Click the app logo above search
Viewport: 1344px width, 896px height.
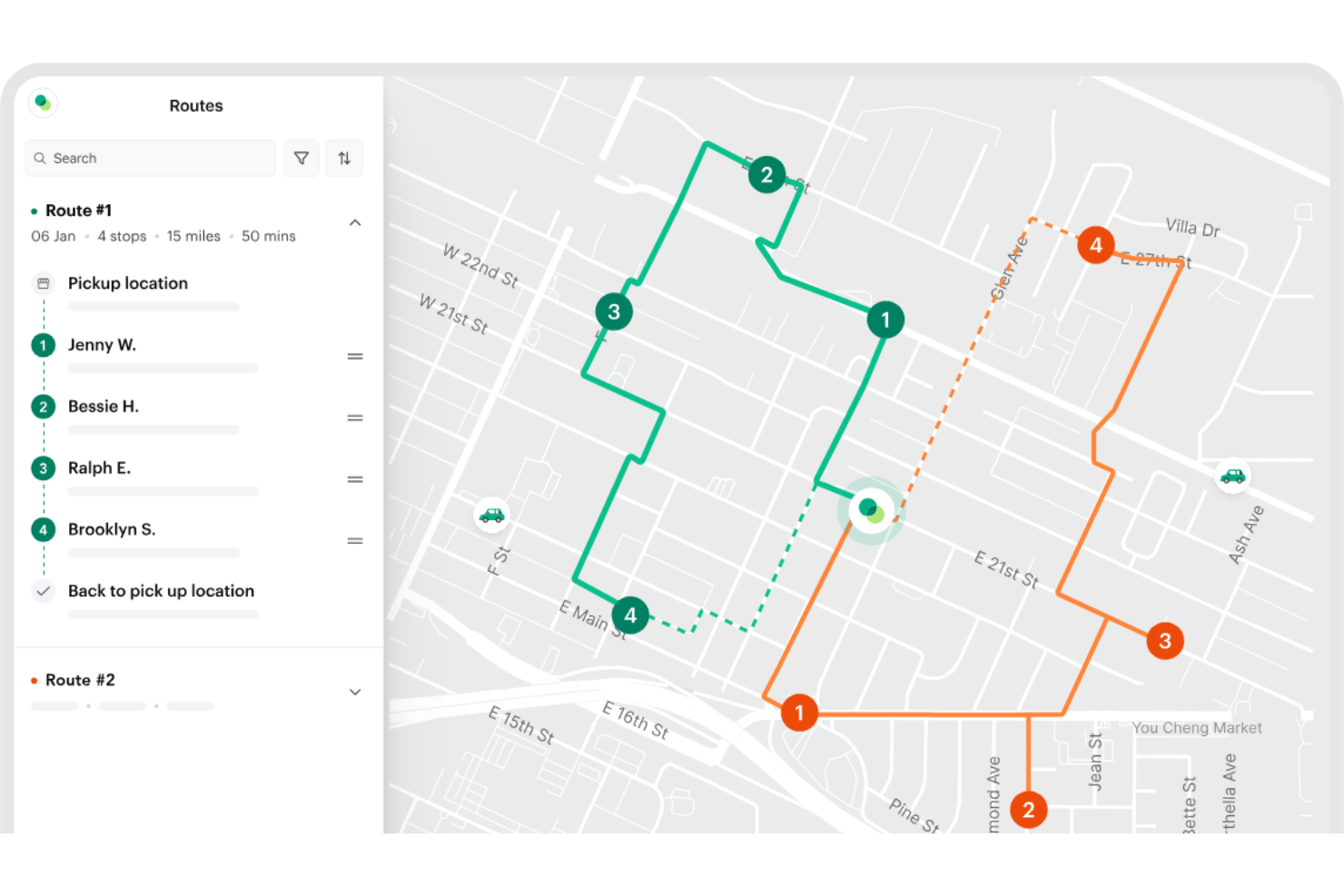[x=43, y=103]
